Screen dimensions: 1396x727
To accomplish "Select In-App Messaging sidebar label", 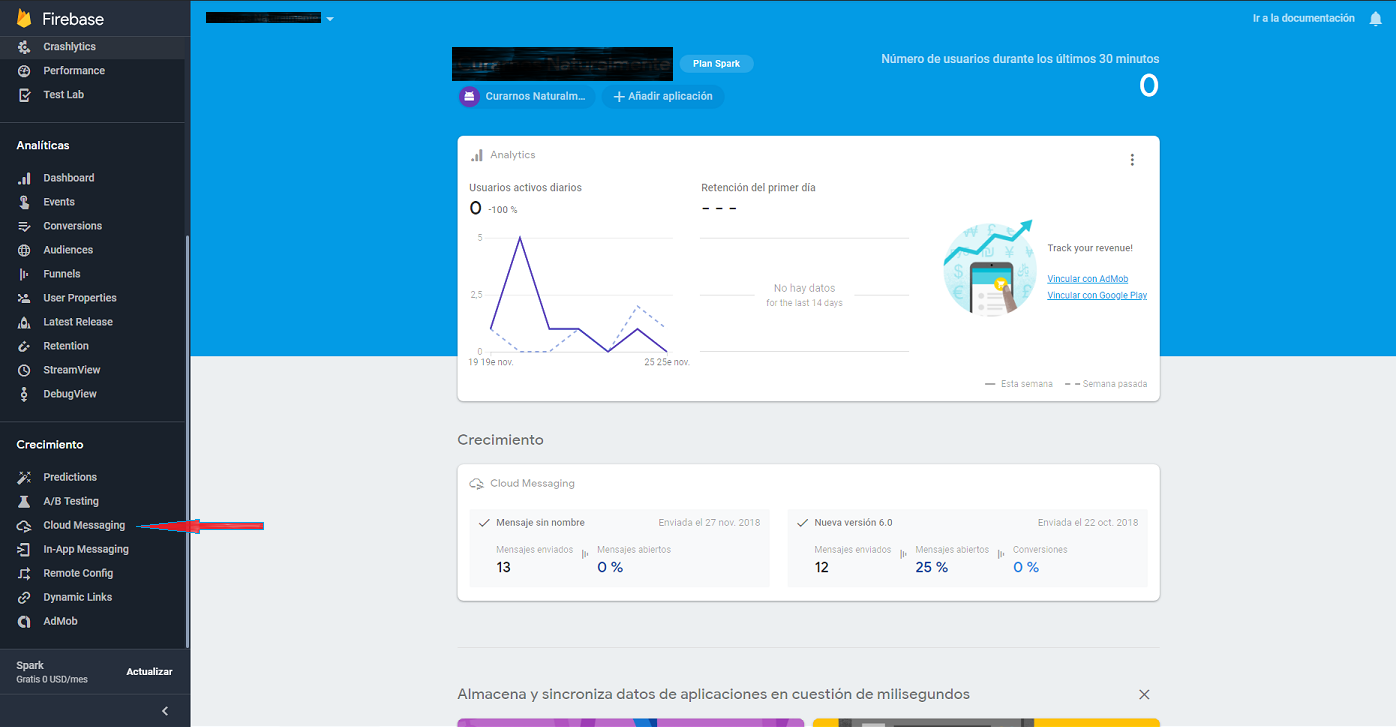I will [x=86, y=549].
